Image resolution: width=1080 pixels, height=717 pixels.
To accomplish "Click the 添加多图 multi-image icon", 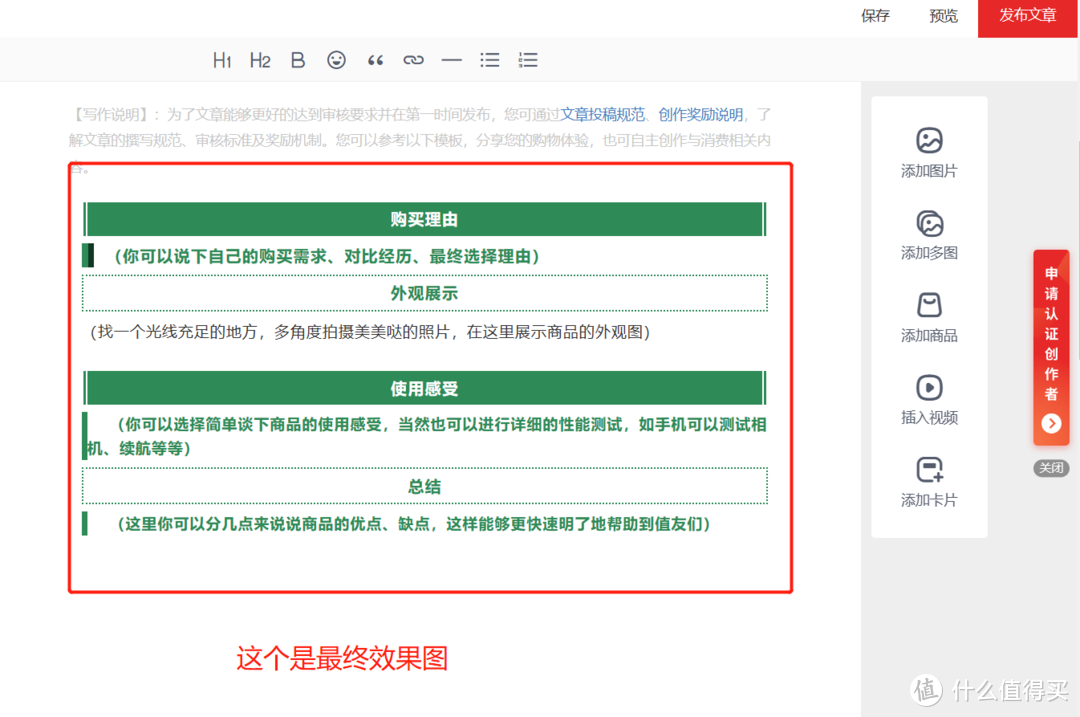I will (929, 223).
